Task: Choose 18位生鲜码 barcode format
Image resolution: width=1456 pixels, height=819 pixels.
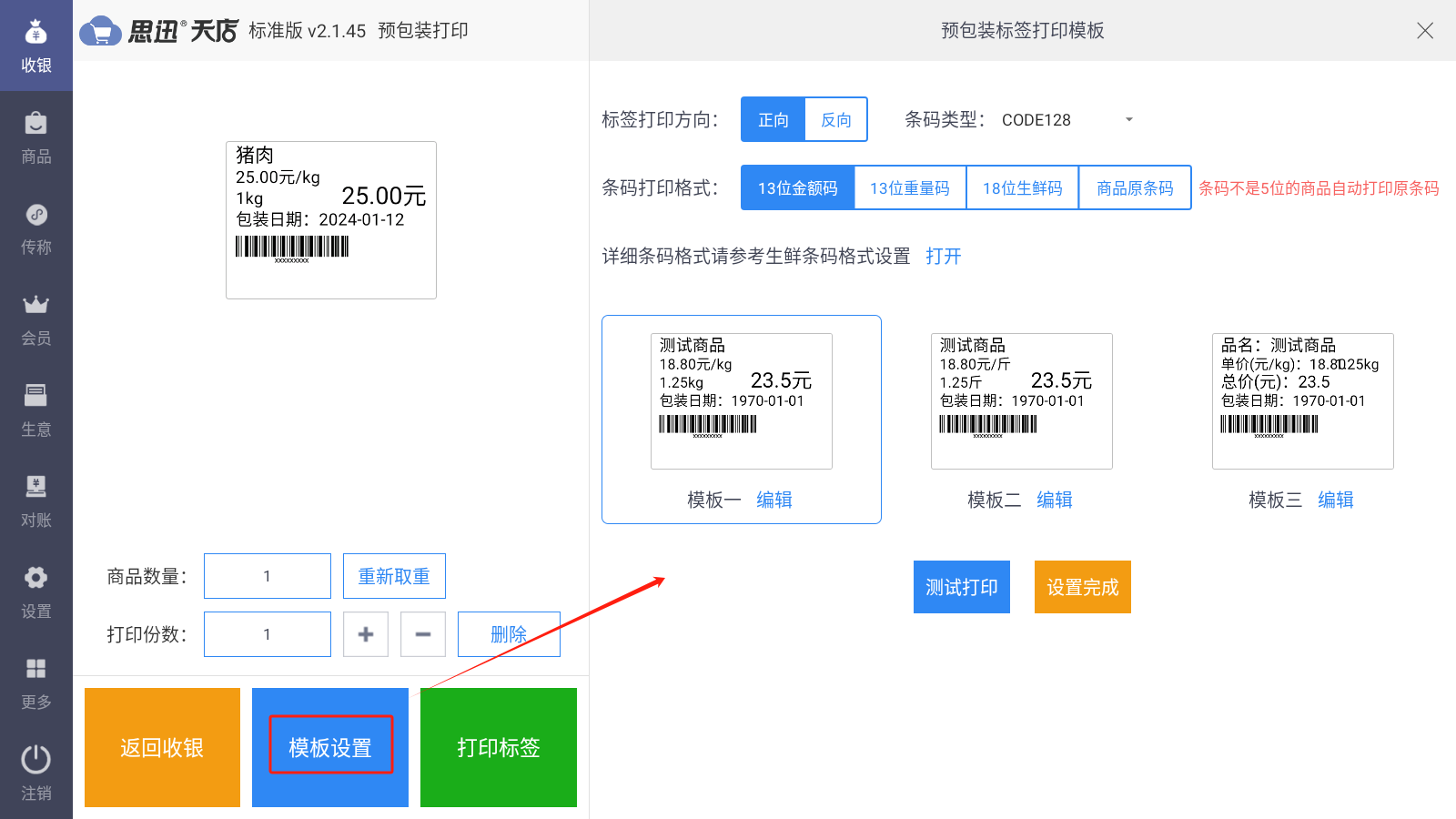Action: tap(1023, 187)
